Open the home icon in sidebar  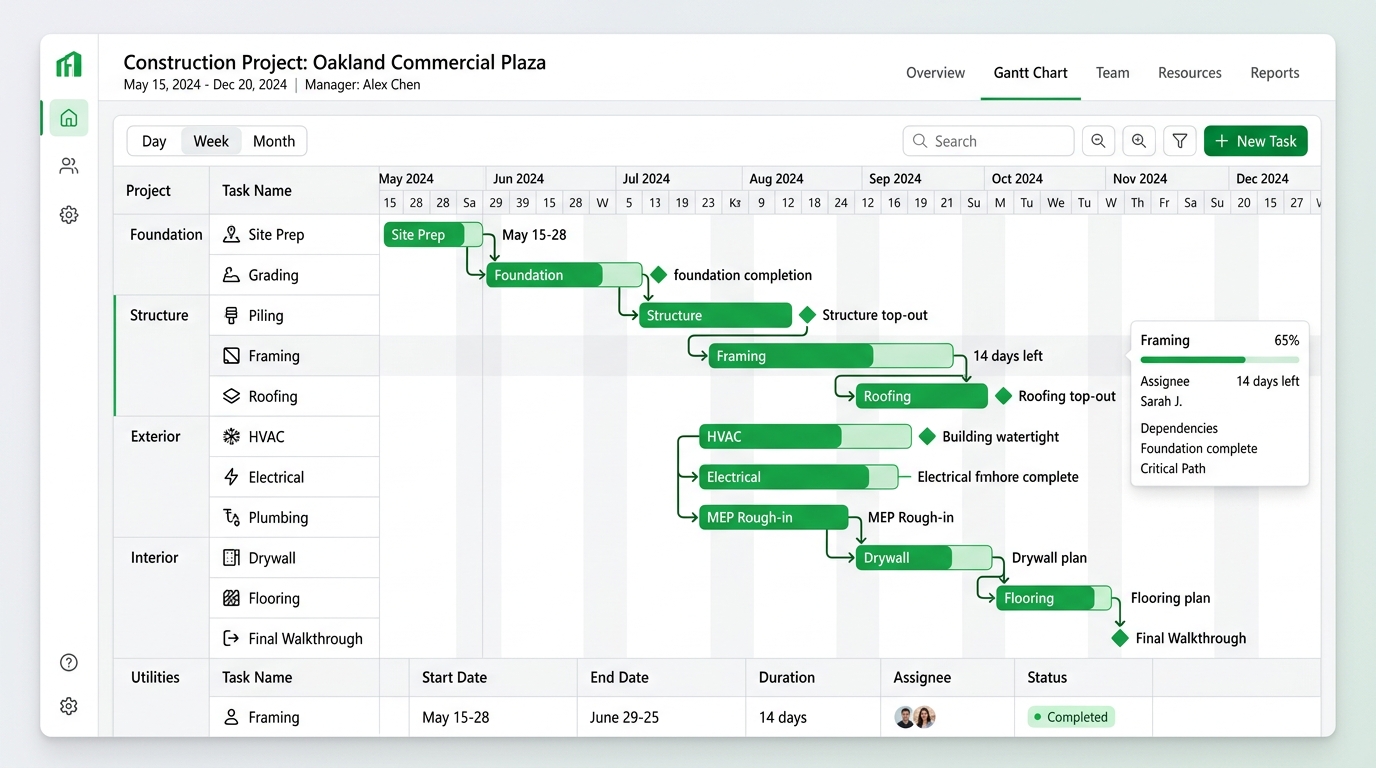point(68,118)
